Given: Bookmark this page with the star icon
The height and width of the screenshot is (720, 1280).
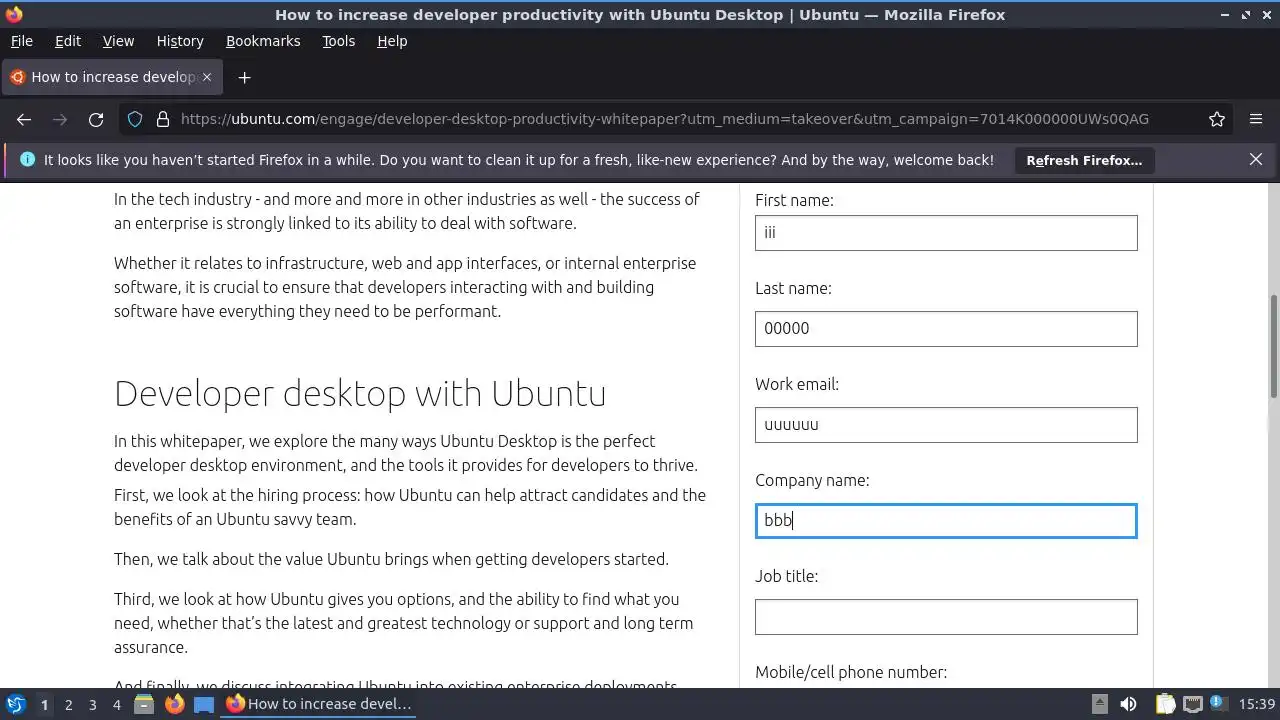Looking at the screenshot, I should pyautogui.click(x=1217, y=119).
